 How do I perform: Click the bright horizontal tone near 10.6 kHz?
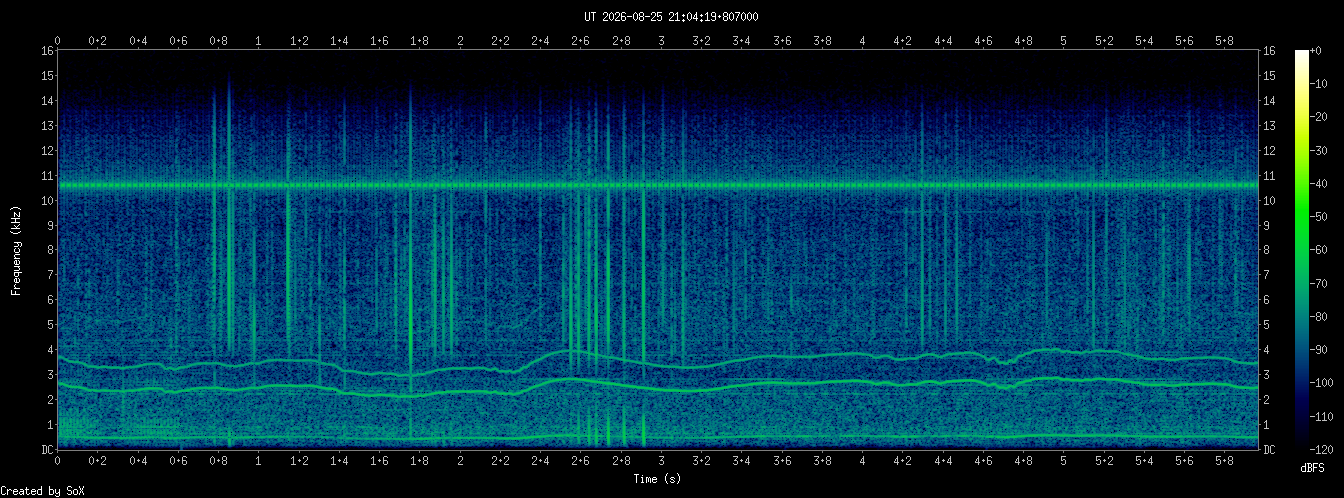[658, 185]
